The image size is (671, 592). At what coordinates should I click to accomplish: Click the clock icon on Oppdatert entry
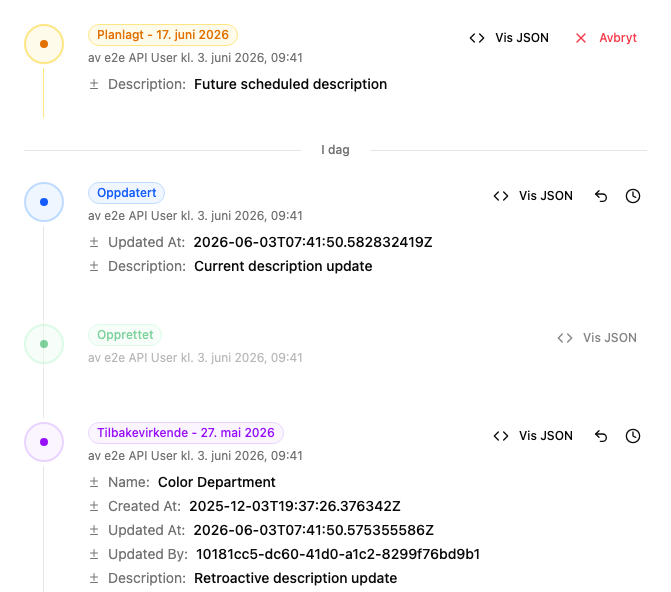pyautogui.click(x=632, y=196)
